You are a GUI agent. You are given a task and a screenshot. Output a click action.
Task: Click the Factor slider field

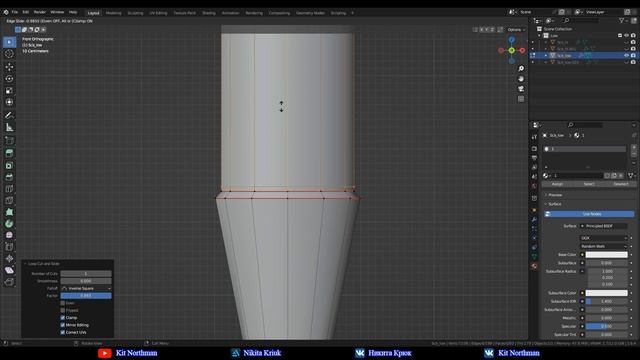pyautogui.click(x=86, y=296)
